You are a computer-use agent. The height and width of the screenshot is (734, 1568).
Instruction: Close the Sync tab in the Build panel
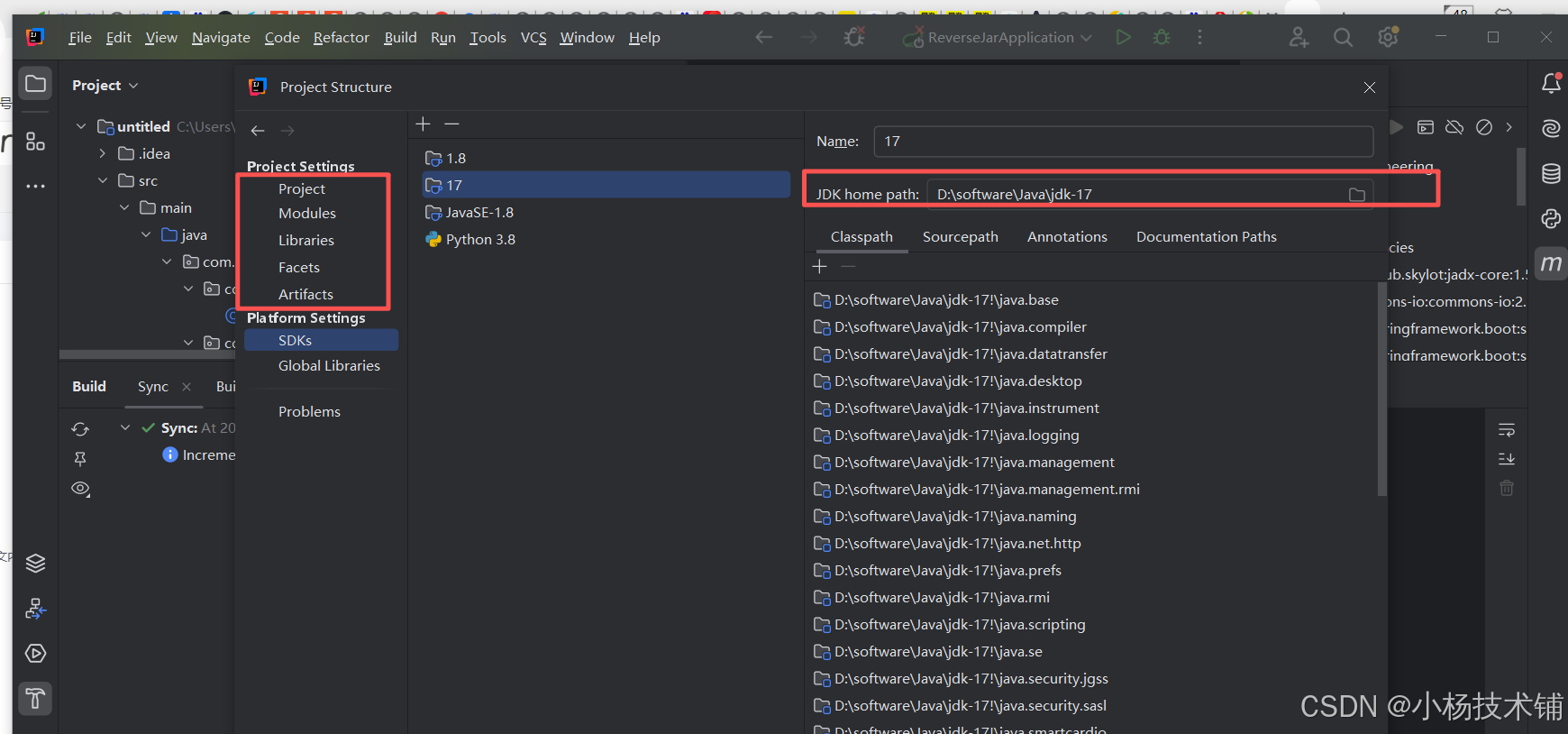click(187, 387)
